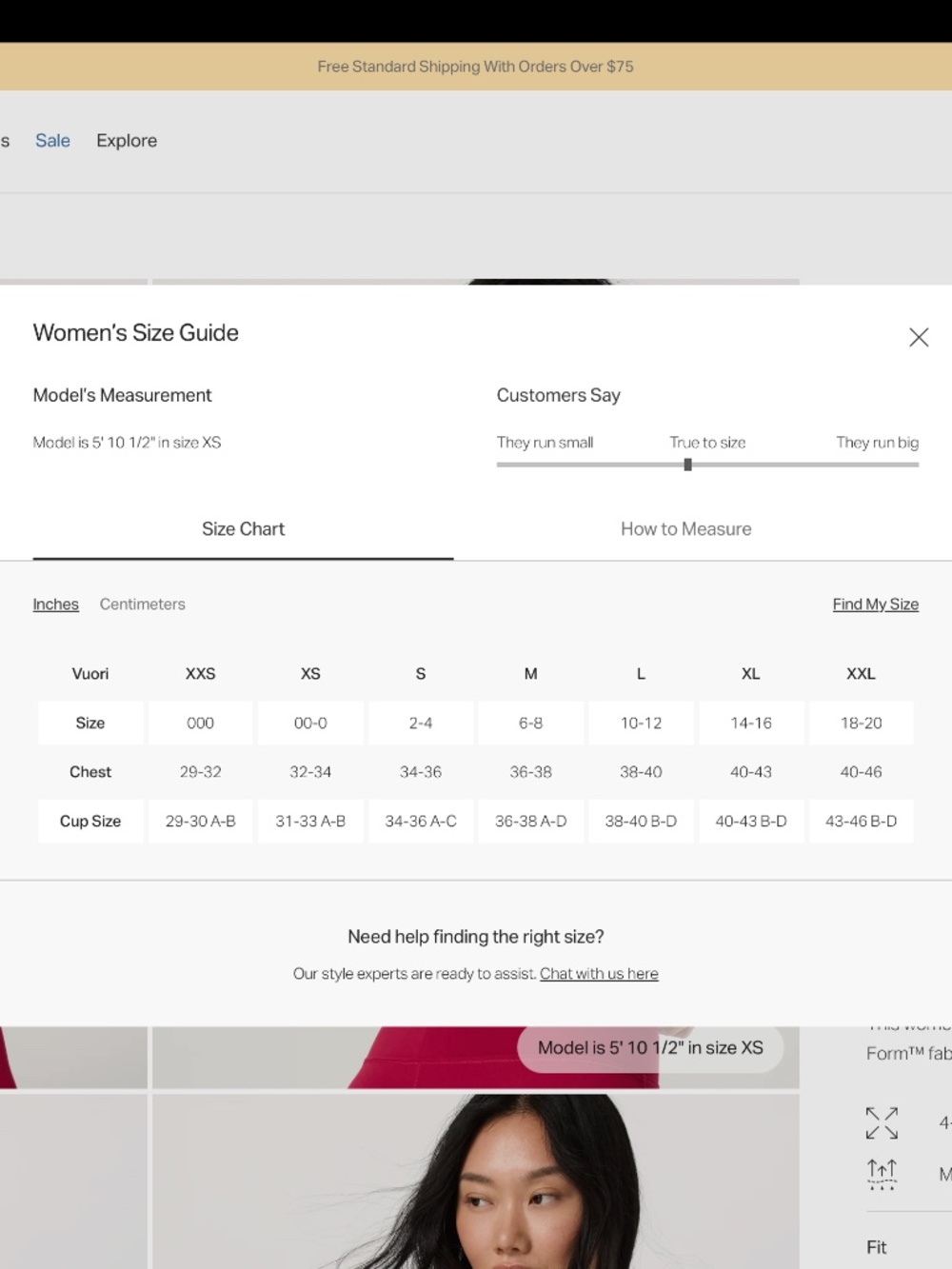Image resolution: width=952 pixels, height=1269 pixels.
Task: Click chest cell 40-43
Action: pyautogui.click(x=751, y=772)
